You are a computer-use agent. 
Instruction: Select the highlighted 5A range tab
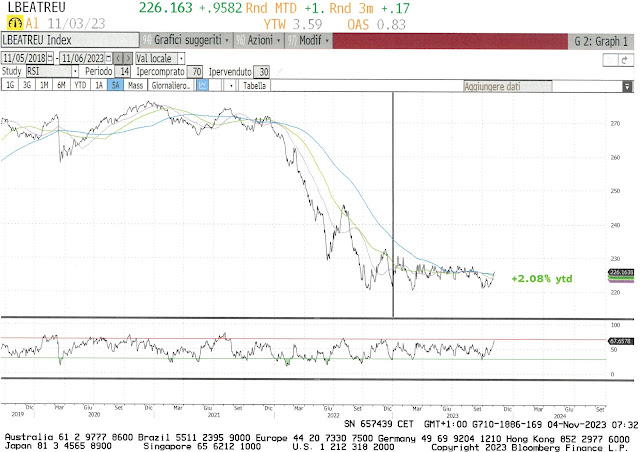point(116,85)
